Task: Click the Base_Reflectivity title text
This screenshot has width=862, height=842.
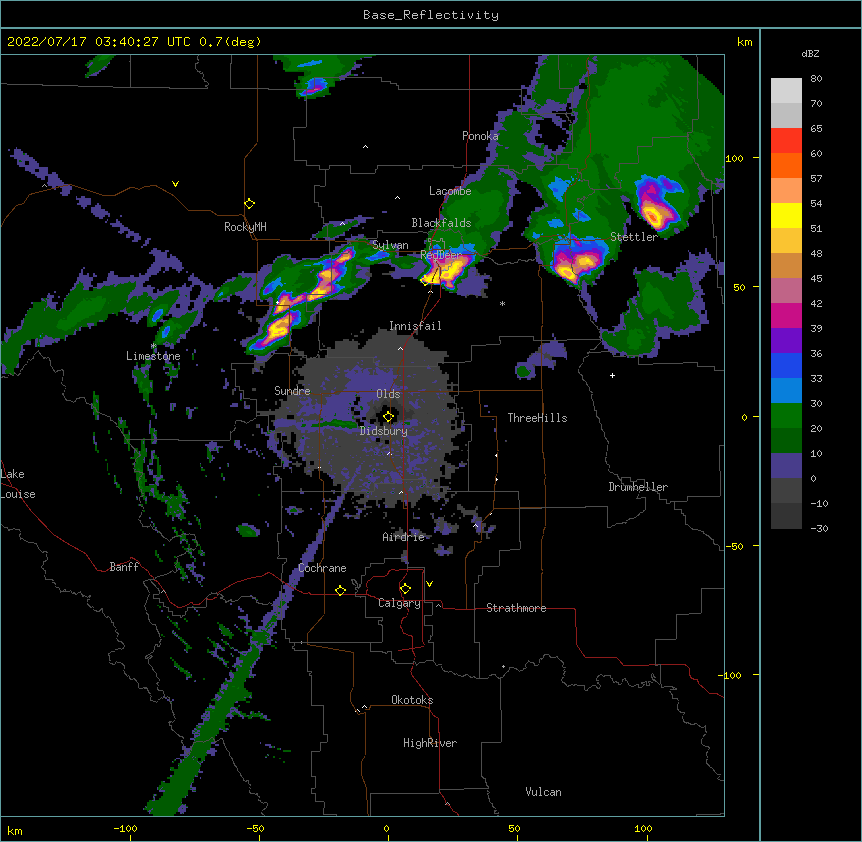Action: [431, 15]
